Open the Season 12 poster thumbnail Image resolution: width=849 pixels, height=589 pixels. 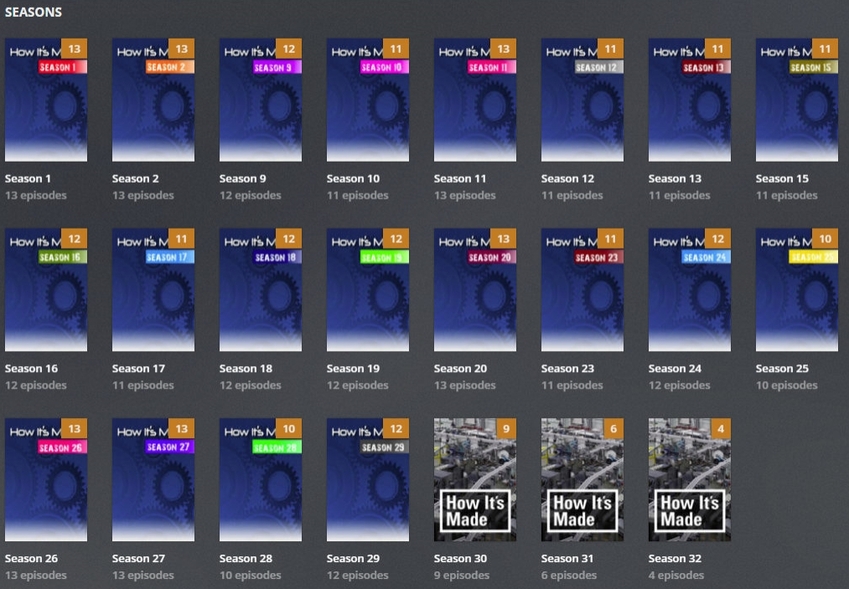point(582,100)
